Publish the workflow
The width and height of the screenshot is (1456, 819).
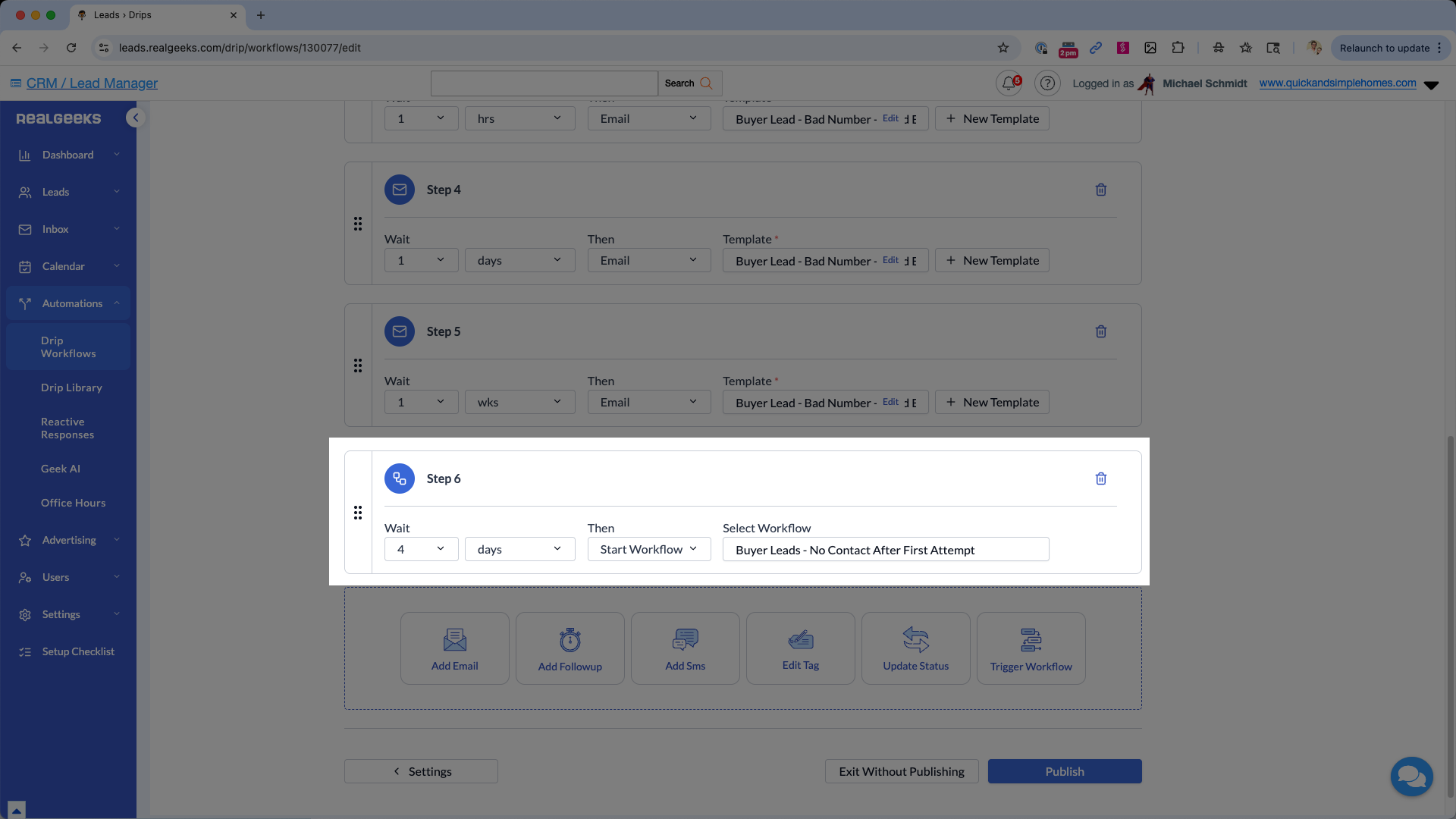pyautogui.click(x=1065, y=771)
